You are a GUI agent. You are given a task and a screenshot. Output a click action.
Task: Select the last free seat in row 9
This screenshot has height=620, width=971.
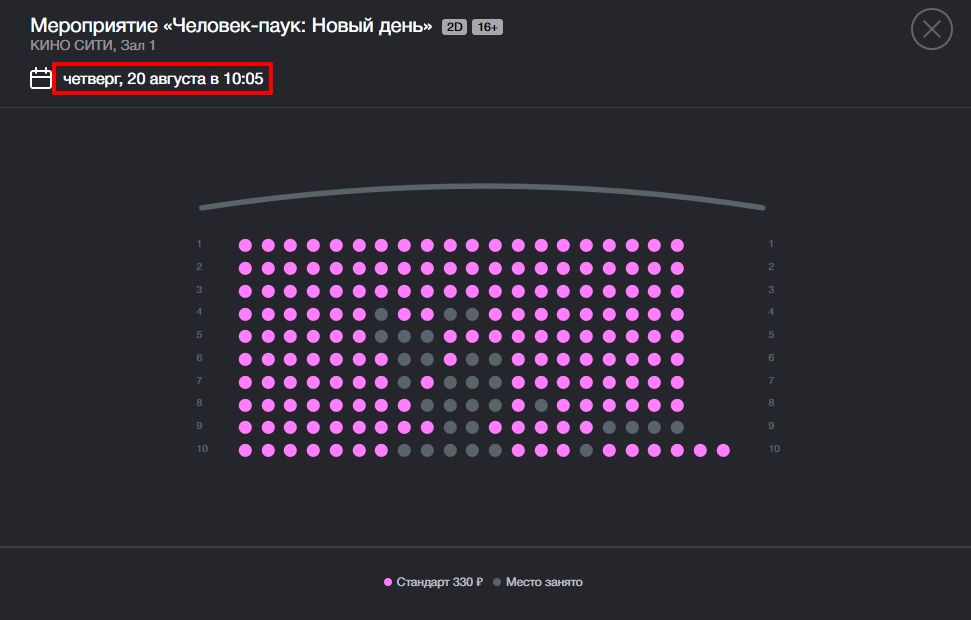coord(586,427)
